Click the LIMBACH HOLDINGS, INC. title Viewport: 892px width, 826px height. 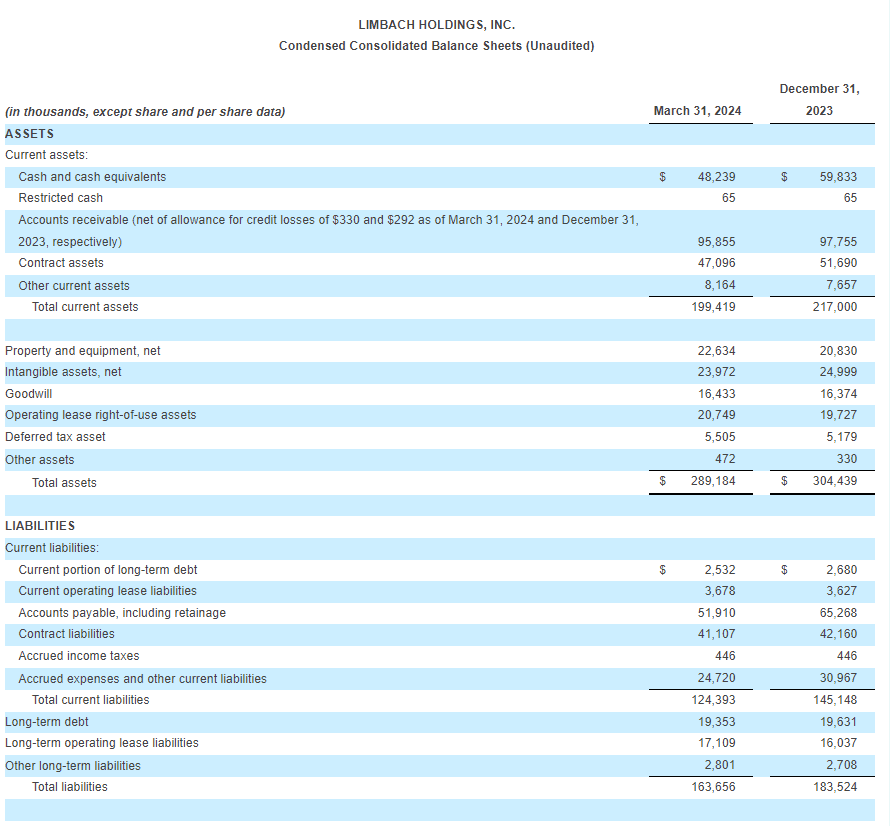pos(436,25)
